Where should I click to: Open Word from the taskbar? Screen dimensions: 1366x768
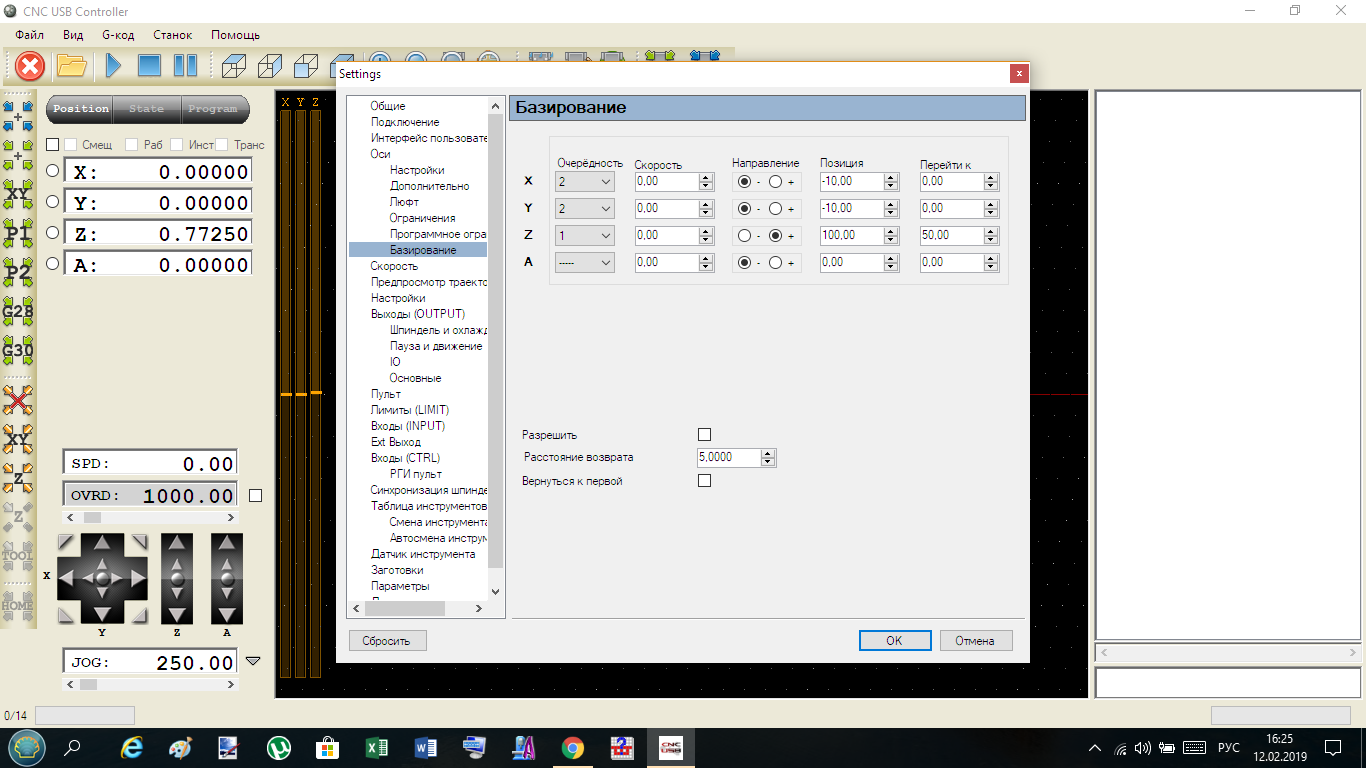pyautogui.click(x=425, y=747)
